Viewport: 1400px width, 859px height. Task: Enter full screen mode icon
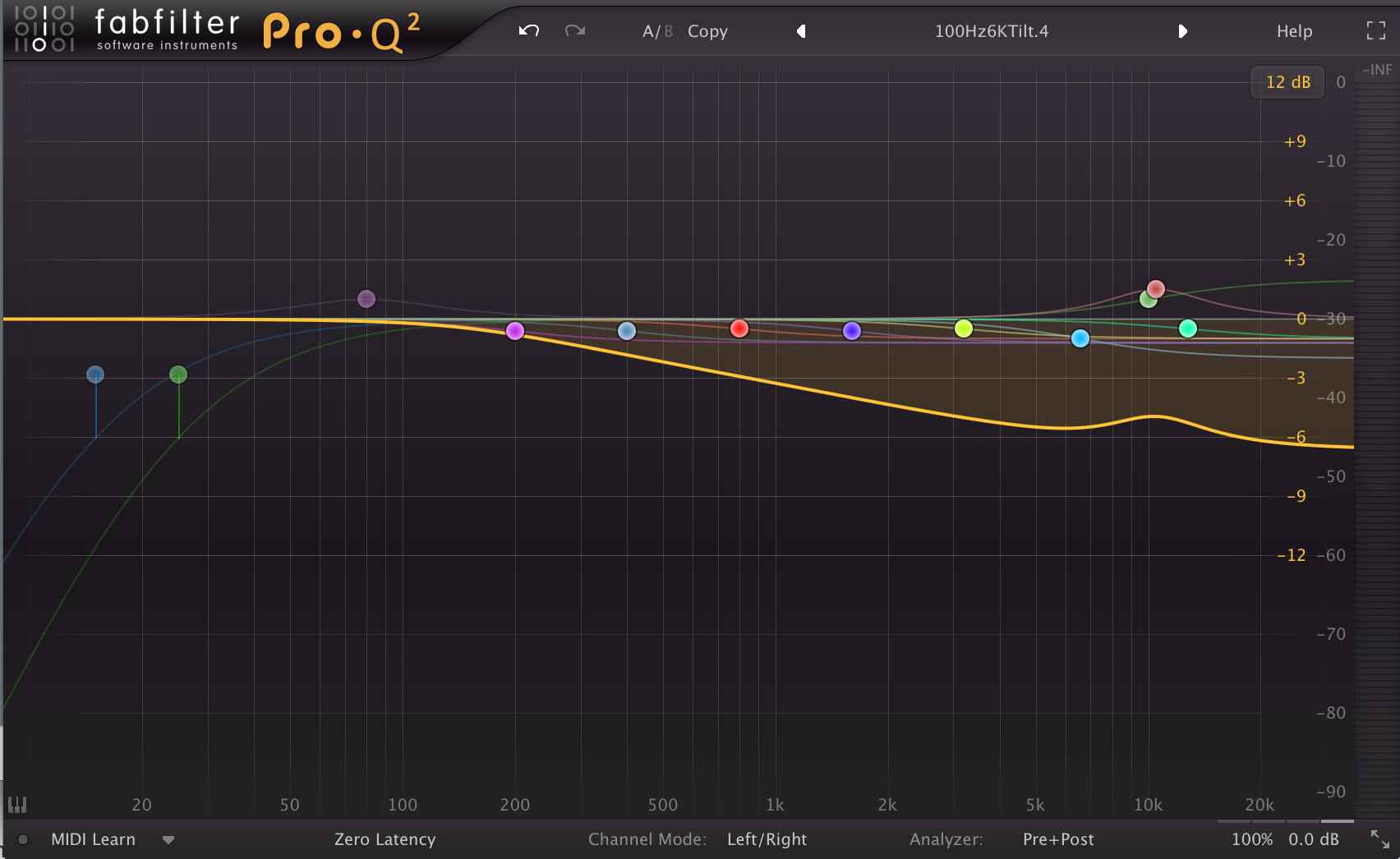coord(1376,31)
